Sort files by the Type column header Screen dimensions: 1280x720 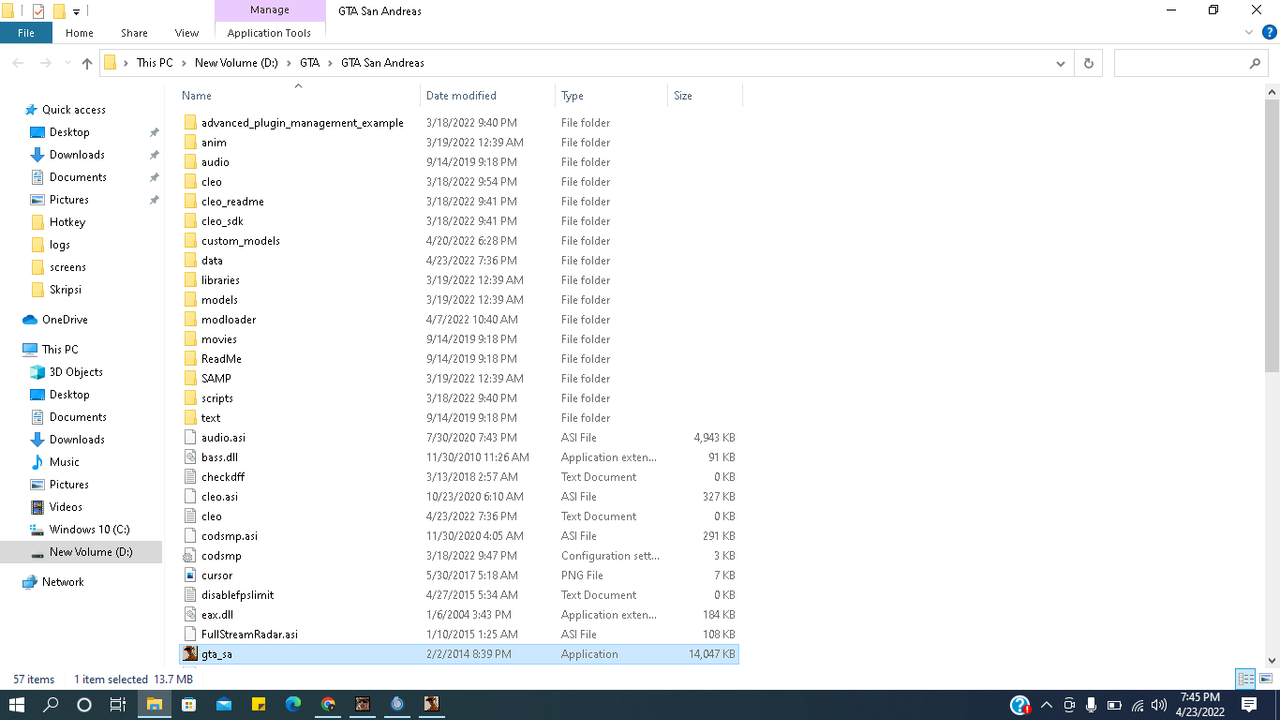[611, 96]
